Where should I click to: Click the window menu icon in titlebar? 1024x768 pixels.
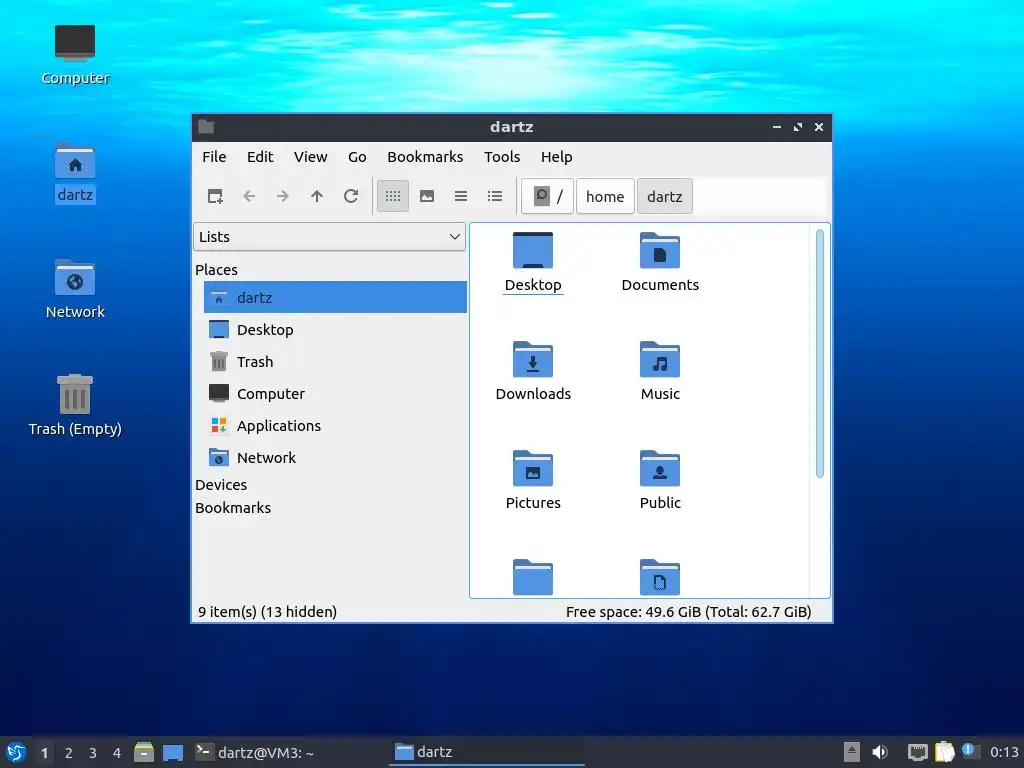pos(206,127)
